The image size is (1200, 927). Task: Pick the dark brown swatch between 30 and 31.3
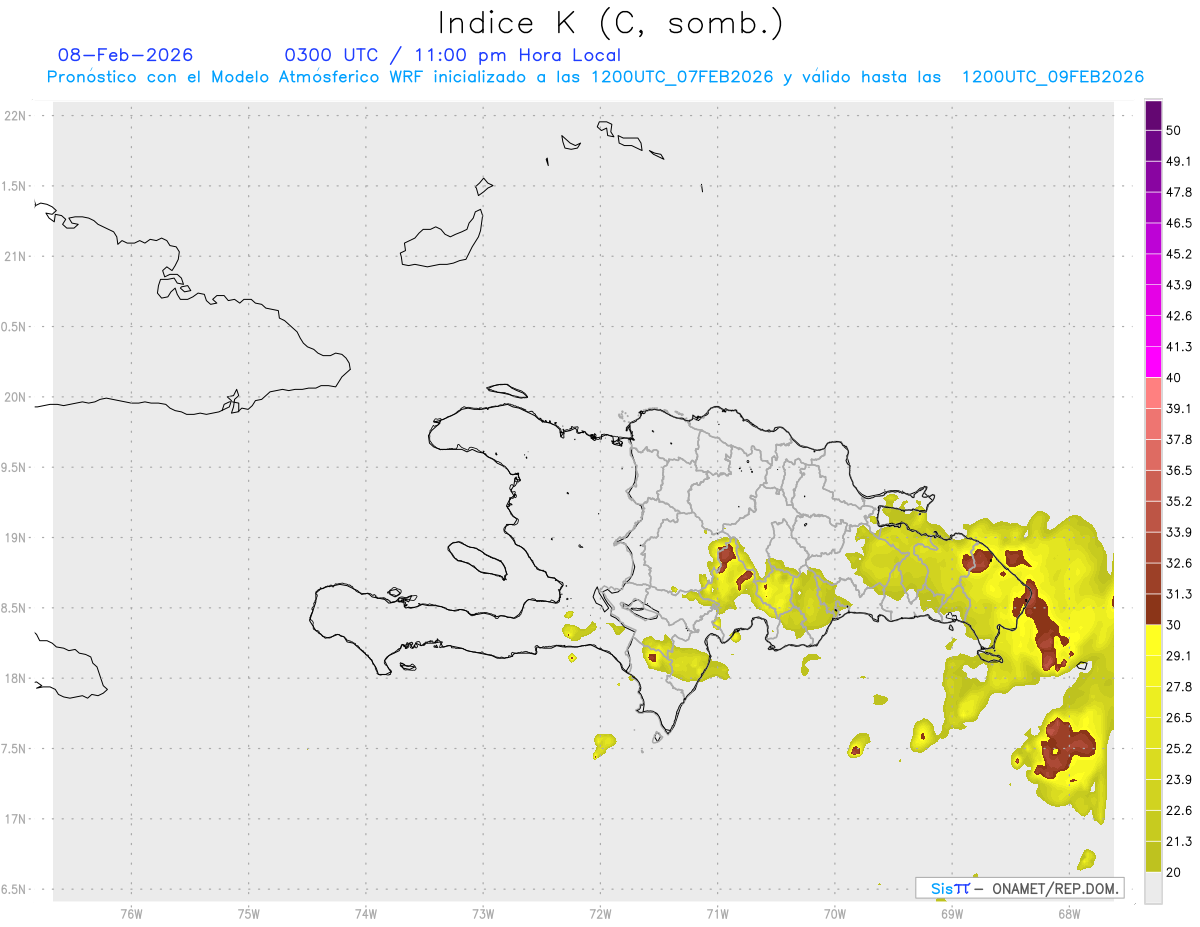coord(1153,609)
